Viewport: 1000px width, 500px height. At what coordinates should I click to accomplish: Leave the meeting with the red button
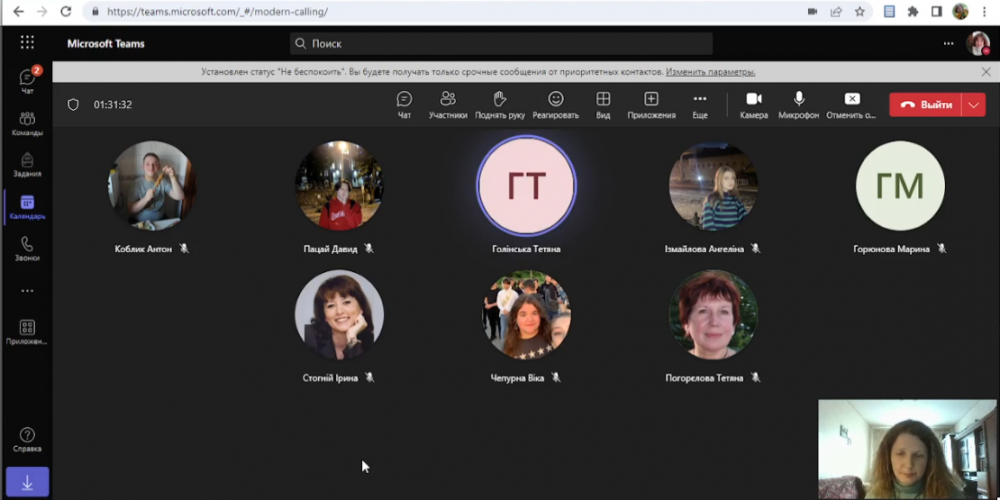tap(926, 104)
